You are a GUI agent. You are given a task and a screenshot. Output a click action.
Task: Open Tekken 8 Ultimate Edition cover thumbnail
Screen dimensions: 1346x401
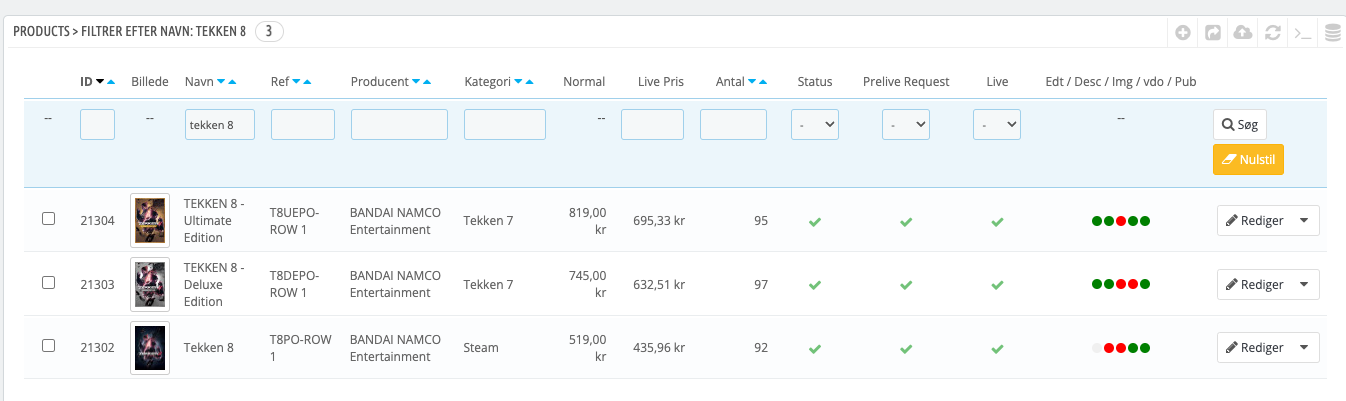tap(150, 220)
